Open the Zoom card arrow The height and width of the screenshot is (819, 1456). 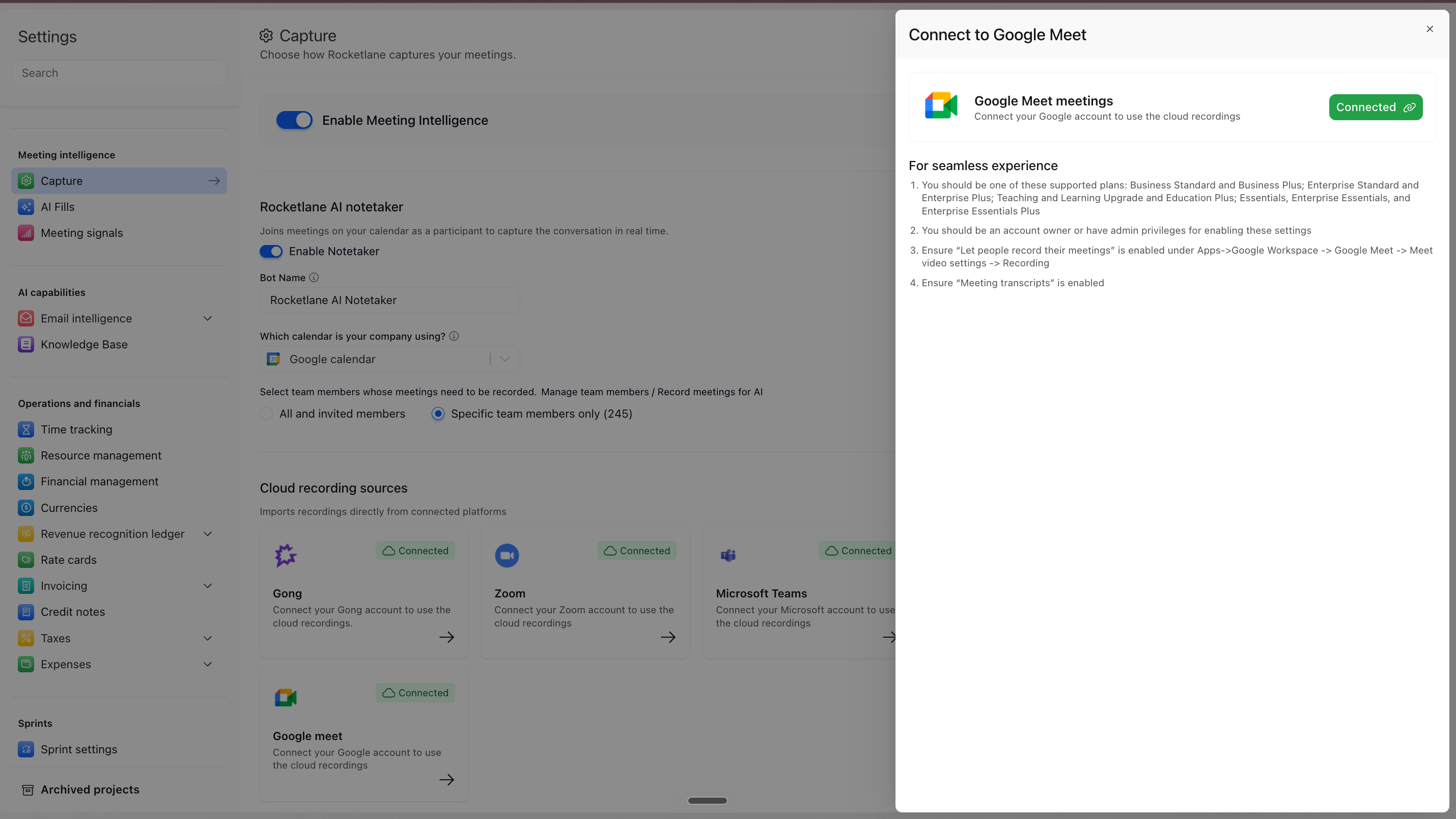(668, 638)
